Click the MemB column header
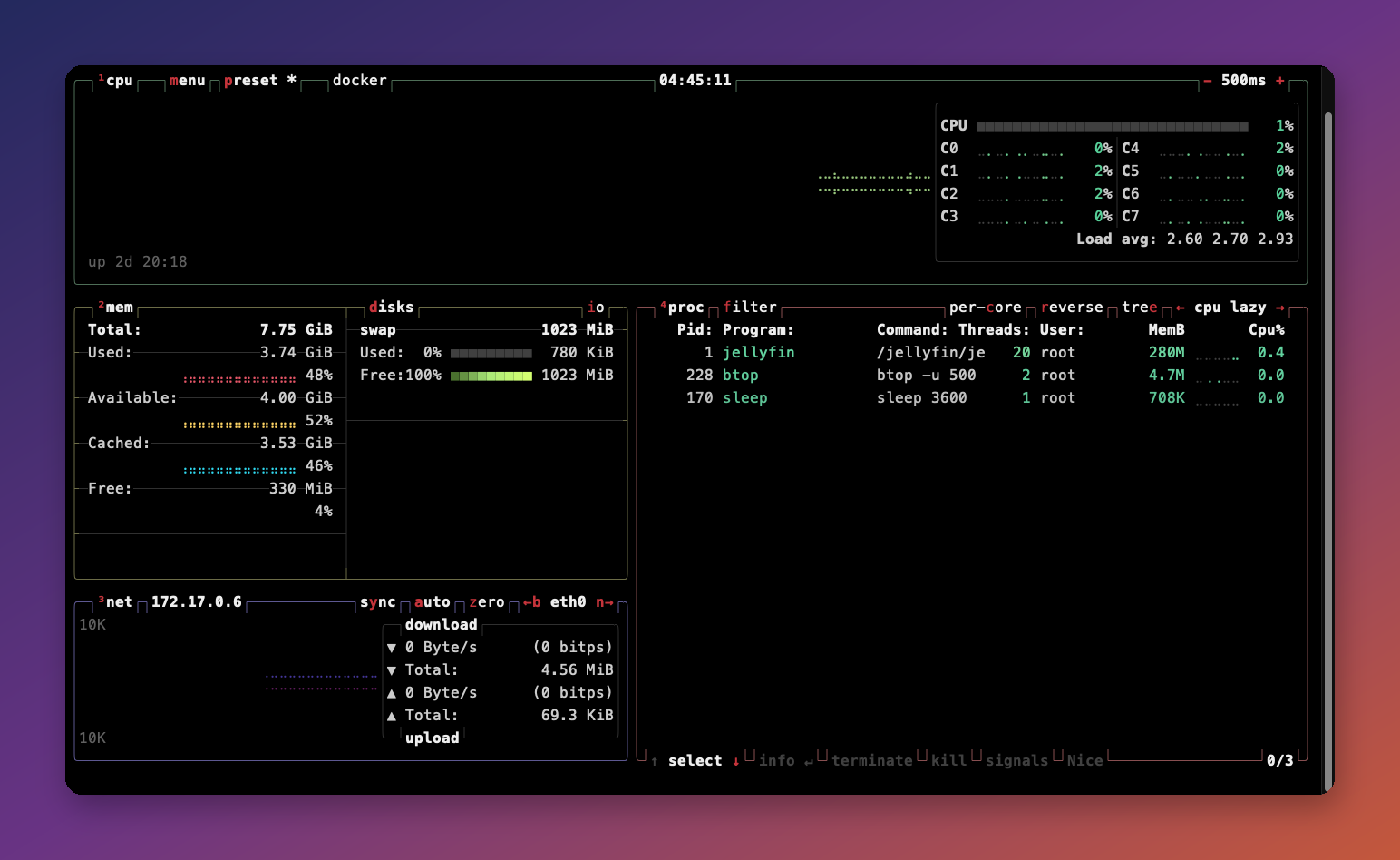1400x860 pixels. [x=1167, y=330]
